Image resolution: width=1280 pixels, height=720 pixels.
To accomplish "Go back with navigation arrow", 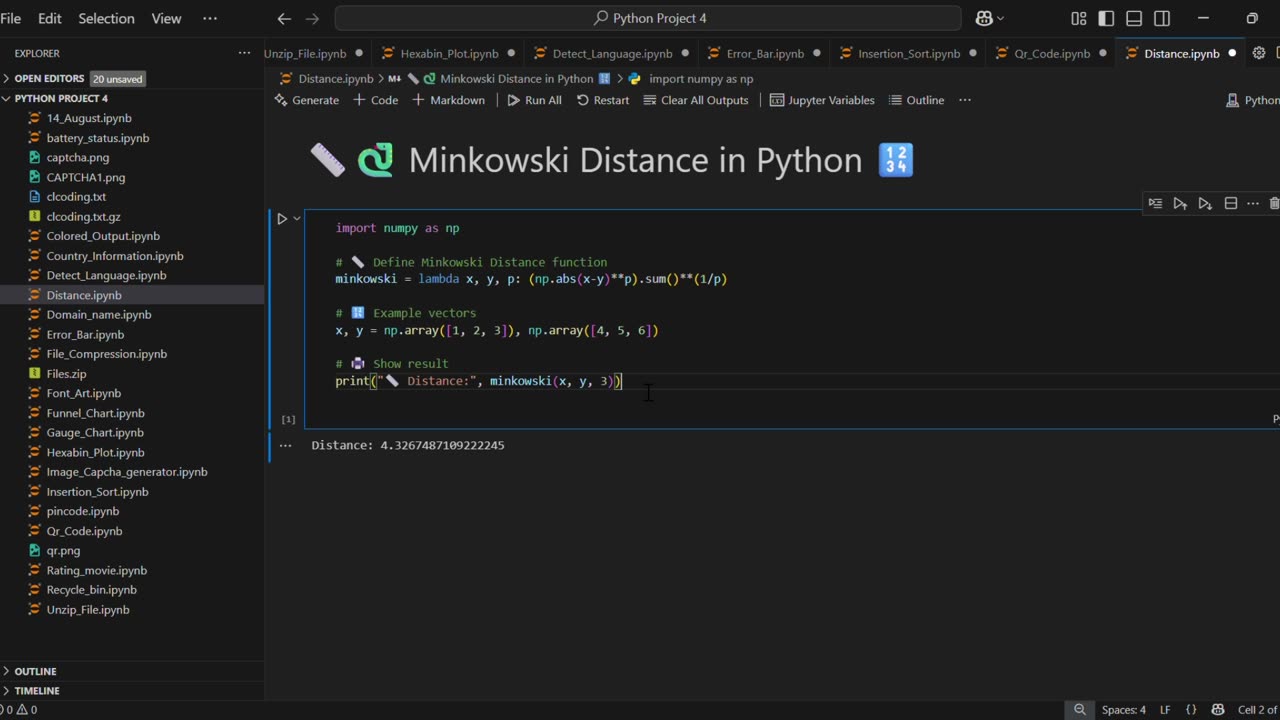I will [x=284, y=18].
